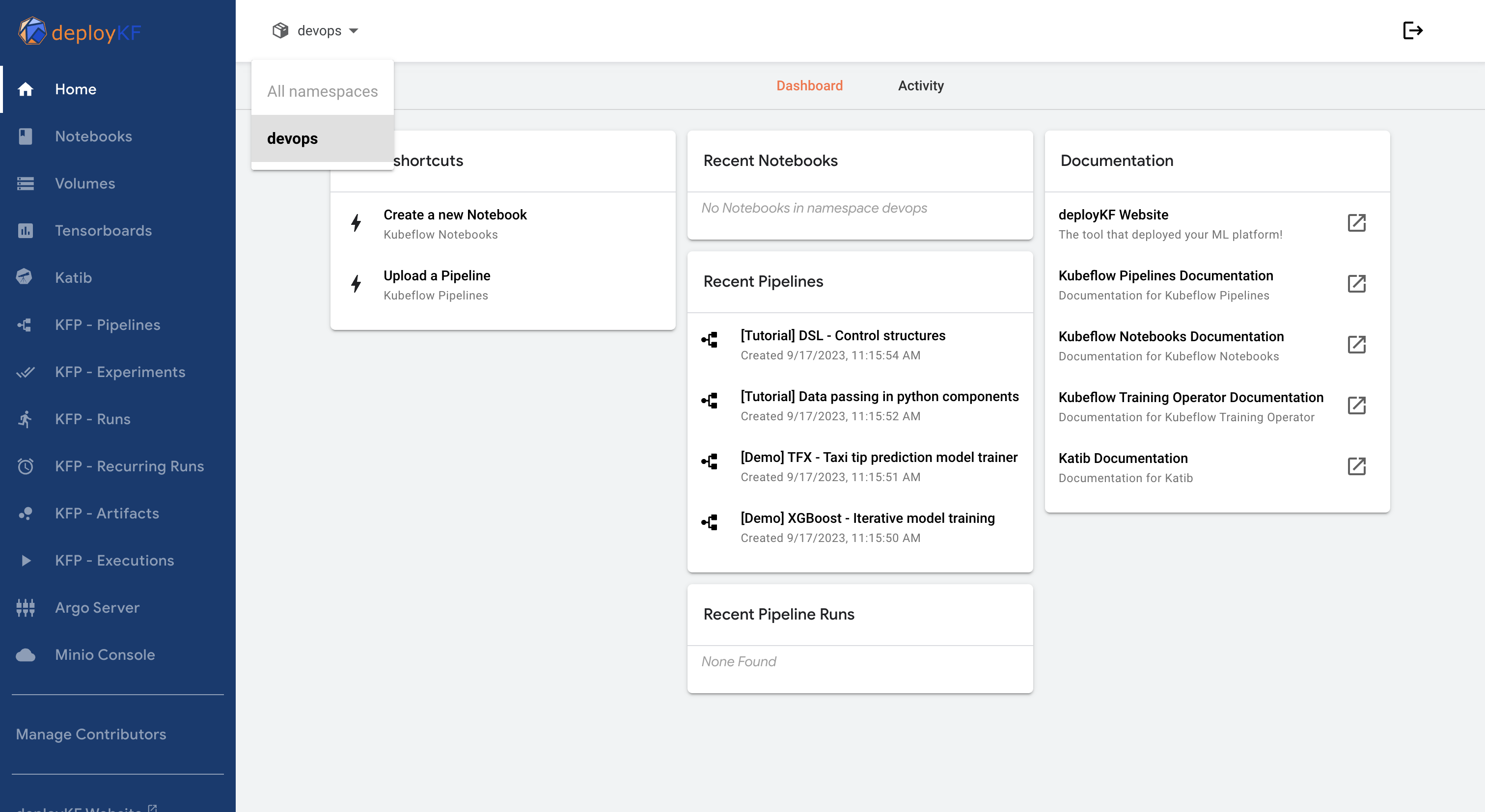1485x812 pixels.
Task: Click the KFP Experiments double-check icon
Action: click(26, 372)
